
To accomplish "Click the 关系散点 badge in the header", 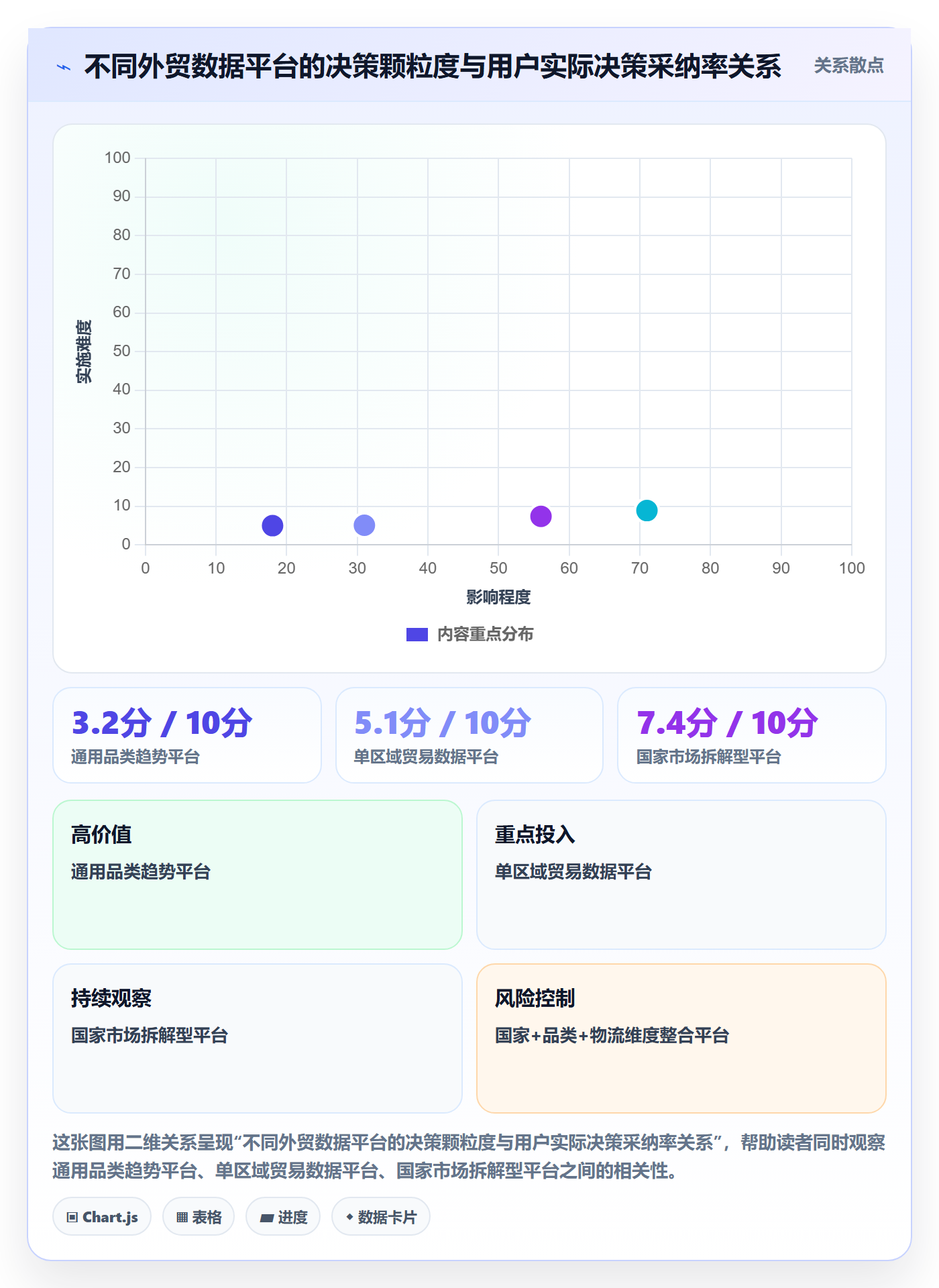I will tap(848, 66).
